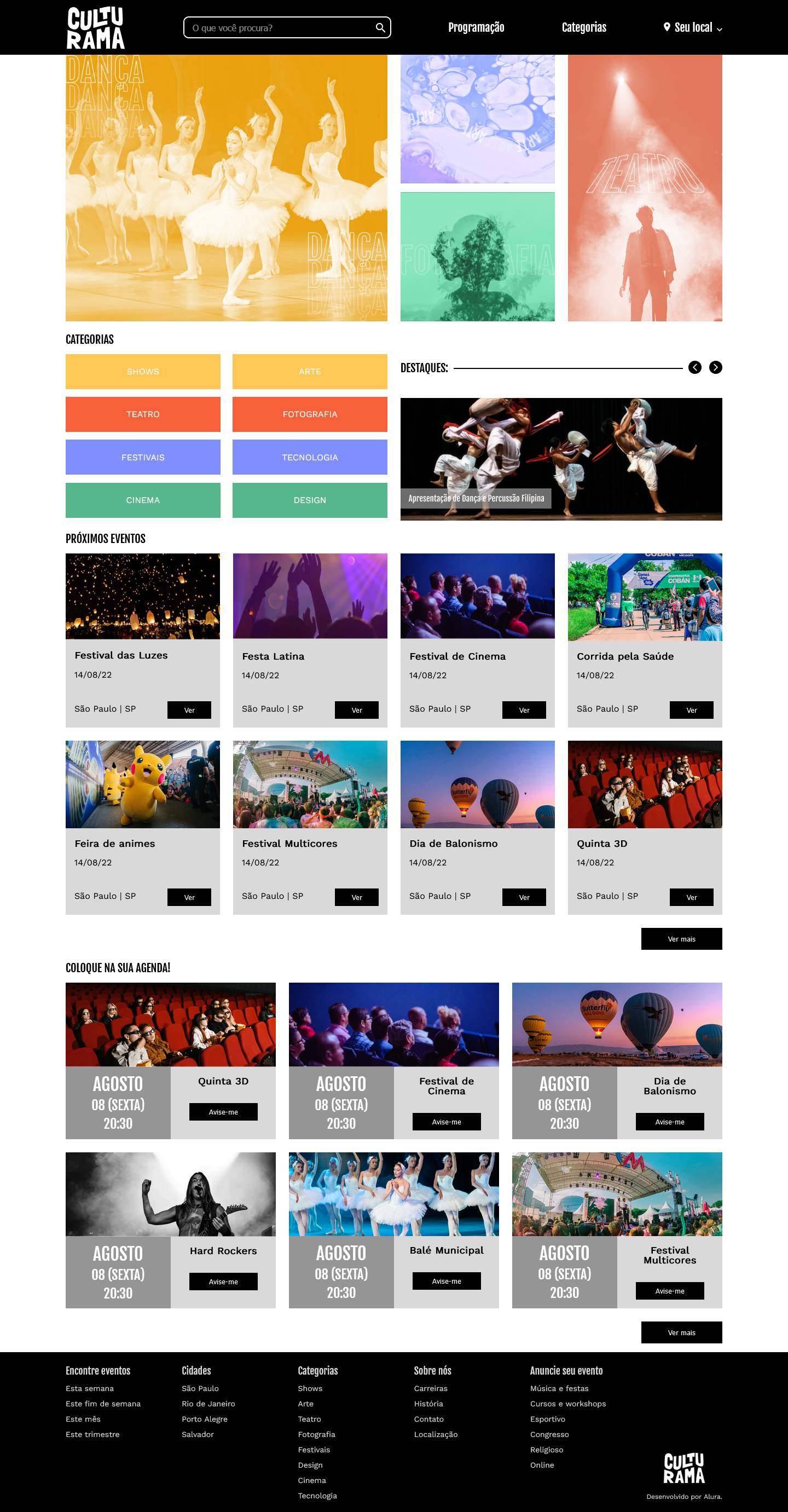This screenshot has height=1512, width=788.
Task: Focus the 'O que você procura?' search field
Action: pyautogui.click(x=287, y=27)
